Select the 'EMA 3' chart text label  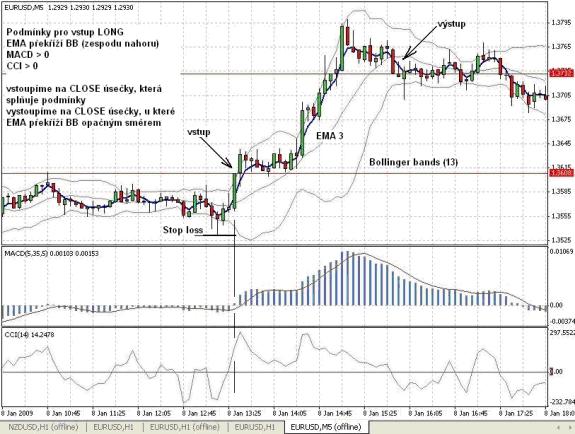[330, 136]
